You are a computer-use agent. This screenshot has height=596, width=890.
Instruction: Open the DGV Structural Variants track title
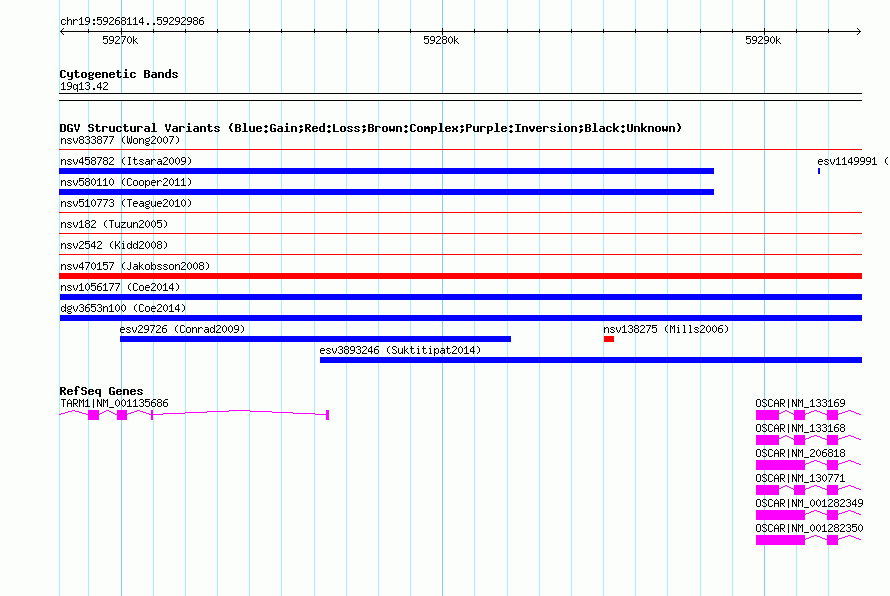pos(371,128)
